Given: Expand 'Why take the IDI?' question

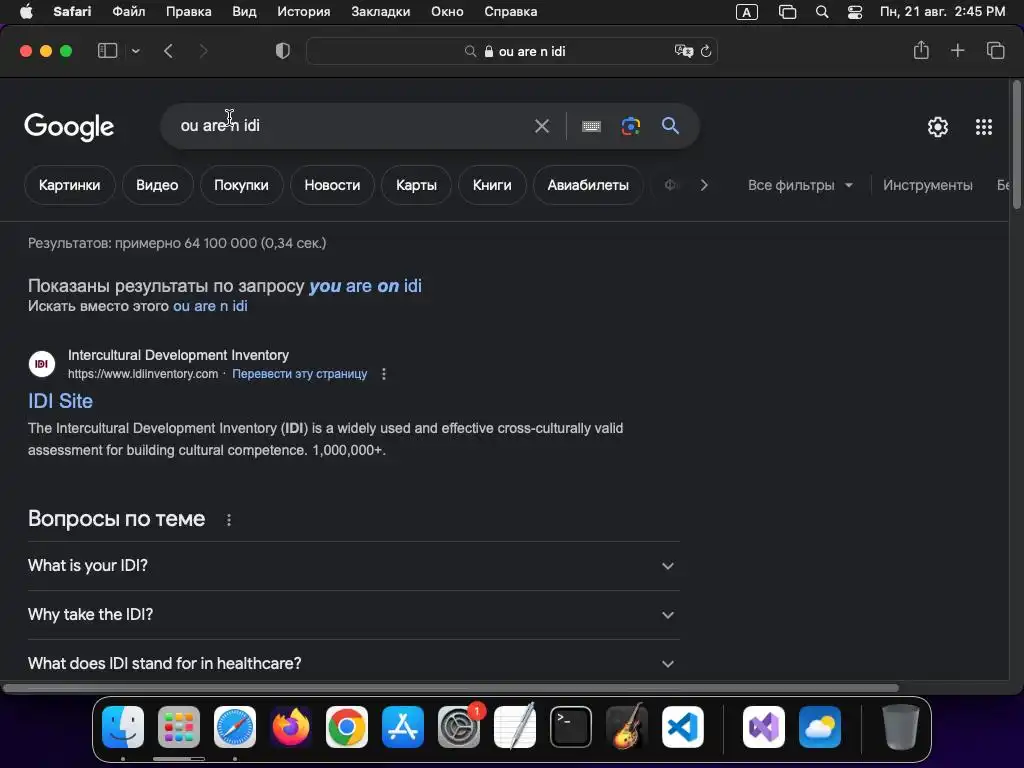Looking at the screenshot, I should (353, 615).
